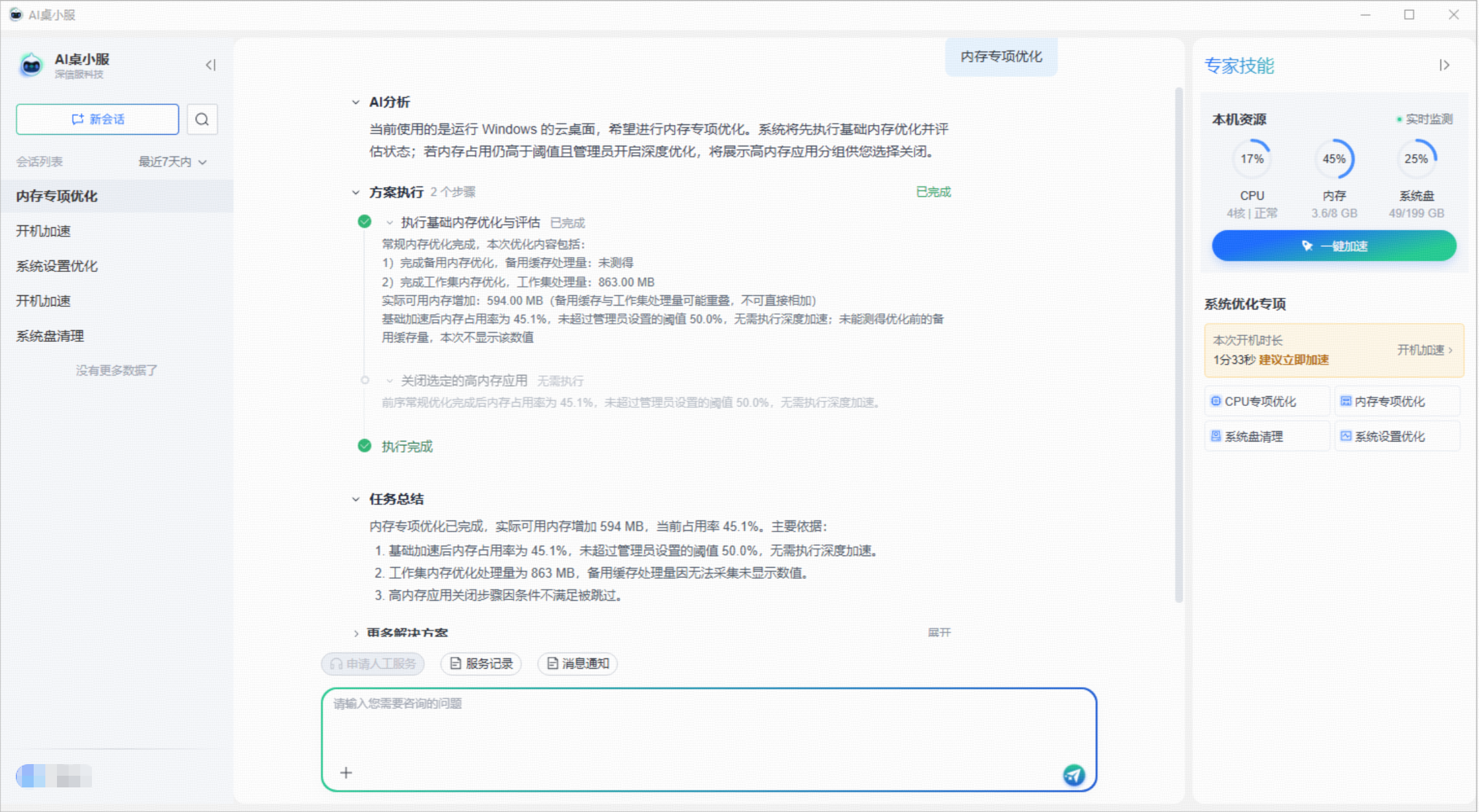Collapse 执行基础内存优化与评估 step details
1479x812 pixels.
coord(389,223)
